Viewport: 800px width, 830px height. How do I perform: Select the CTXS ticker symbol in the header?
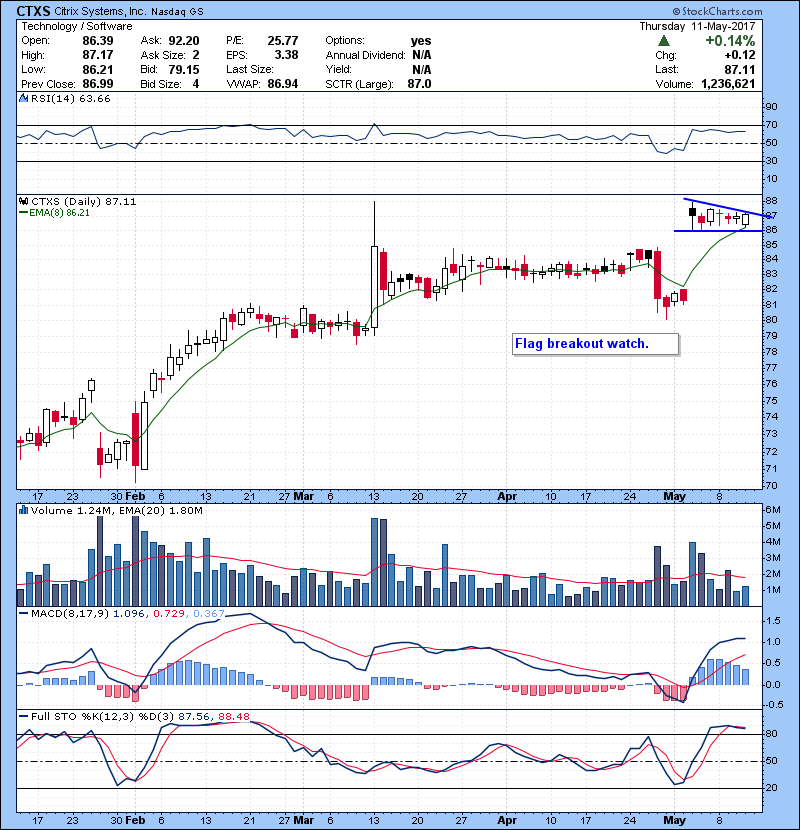pos(33,11)
